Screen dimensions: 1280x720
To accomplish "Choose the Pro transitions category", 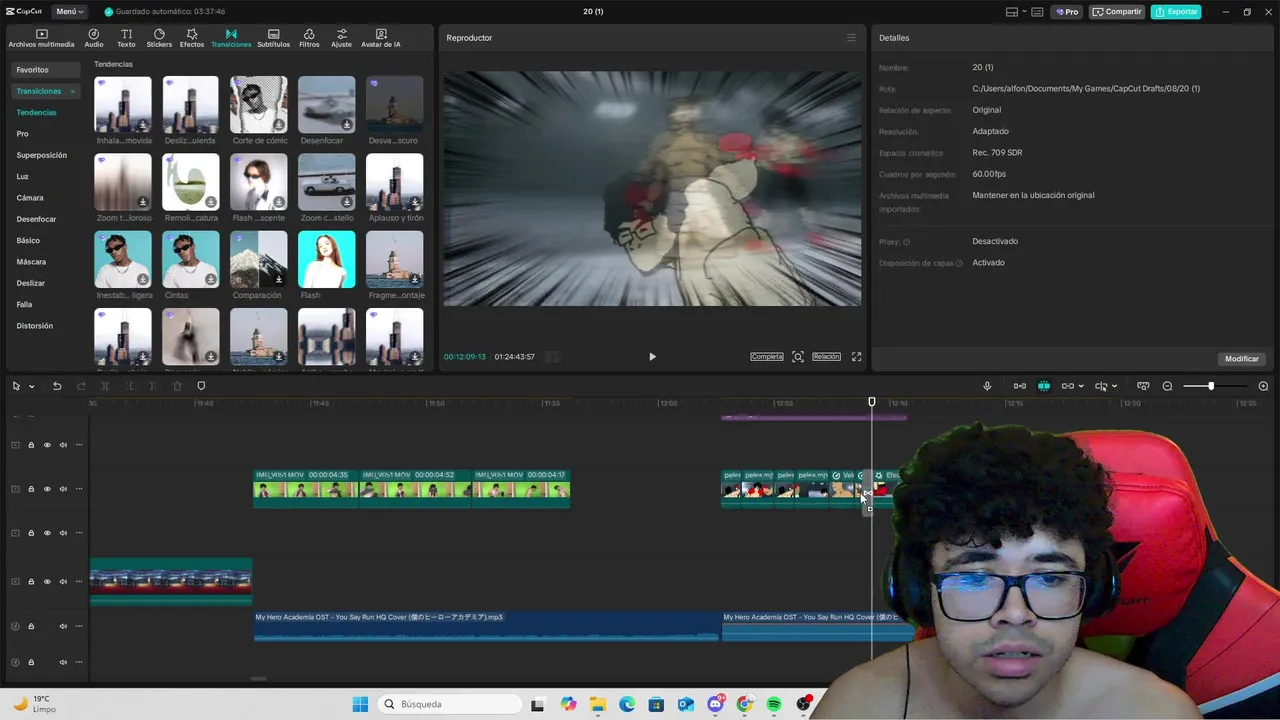I will pos(22,134).
